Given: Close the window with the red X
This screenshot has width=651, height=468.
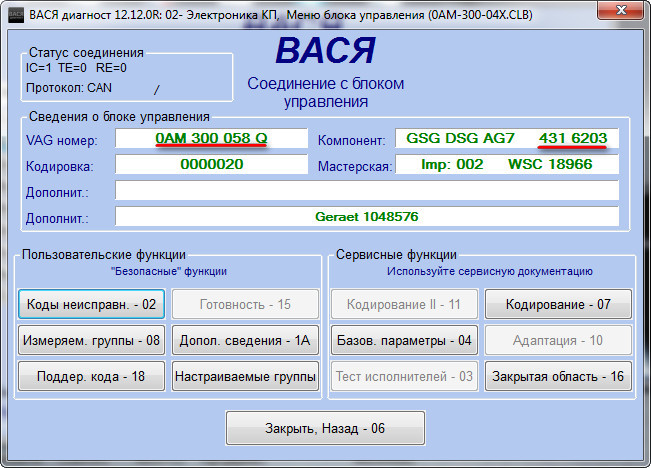Looking at the screenshot, I should (621, 10).
